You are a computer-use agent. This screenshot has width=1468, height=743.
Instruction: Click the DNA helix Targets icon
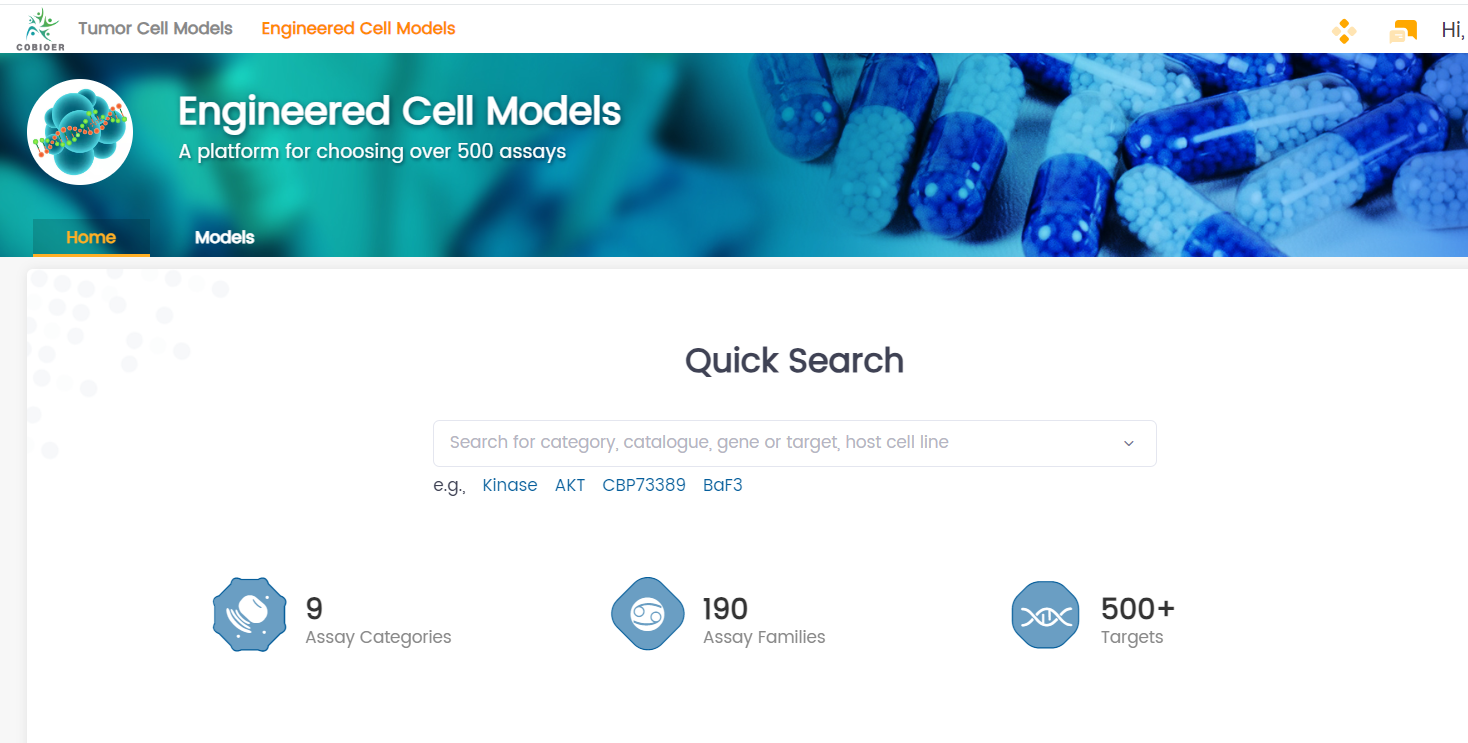[x=1045, y=615]
